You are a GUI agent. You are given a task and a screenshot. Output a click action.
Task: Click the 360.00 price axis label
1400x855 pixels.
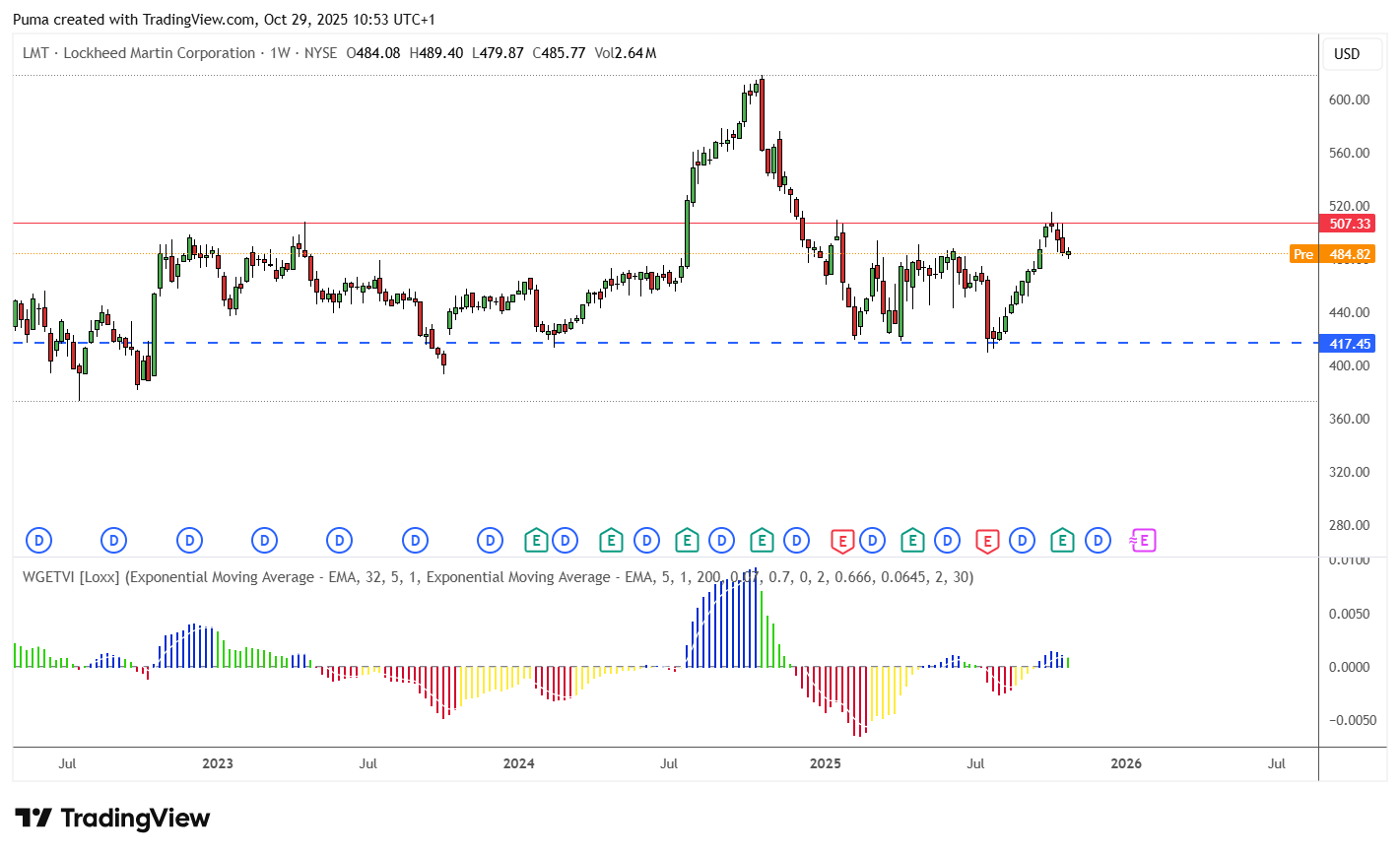[1349, 419]
